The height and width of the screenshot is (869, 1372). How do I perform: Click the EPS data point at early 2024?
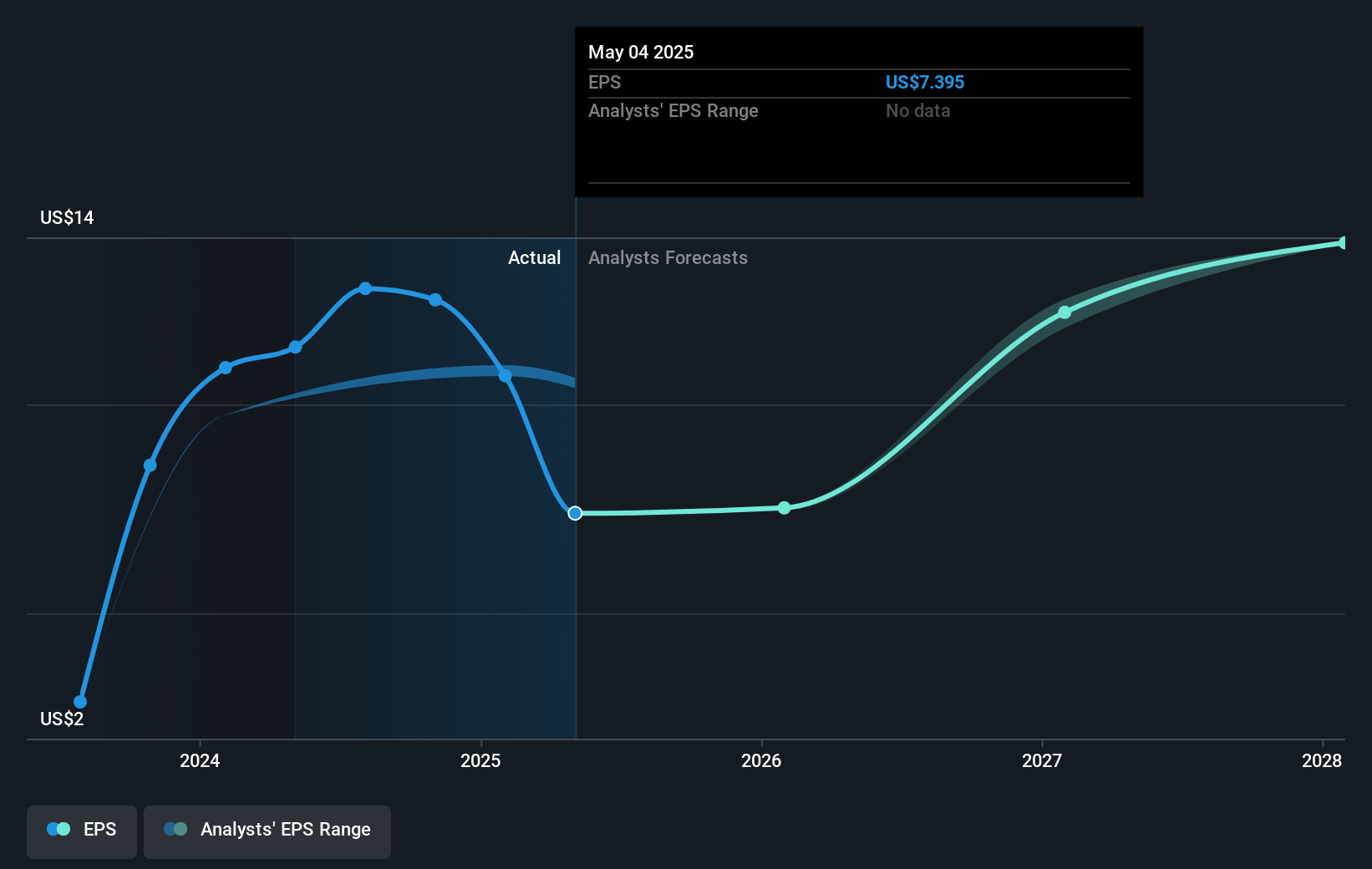226,368
